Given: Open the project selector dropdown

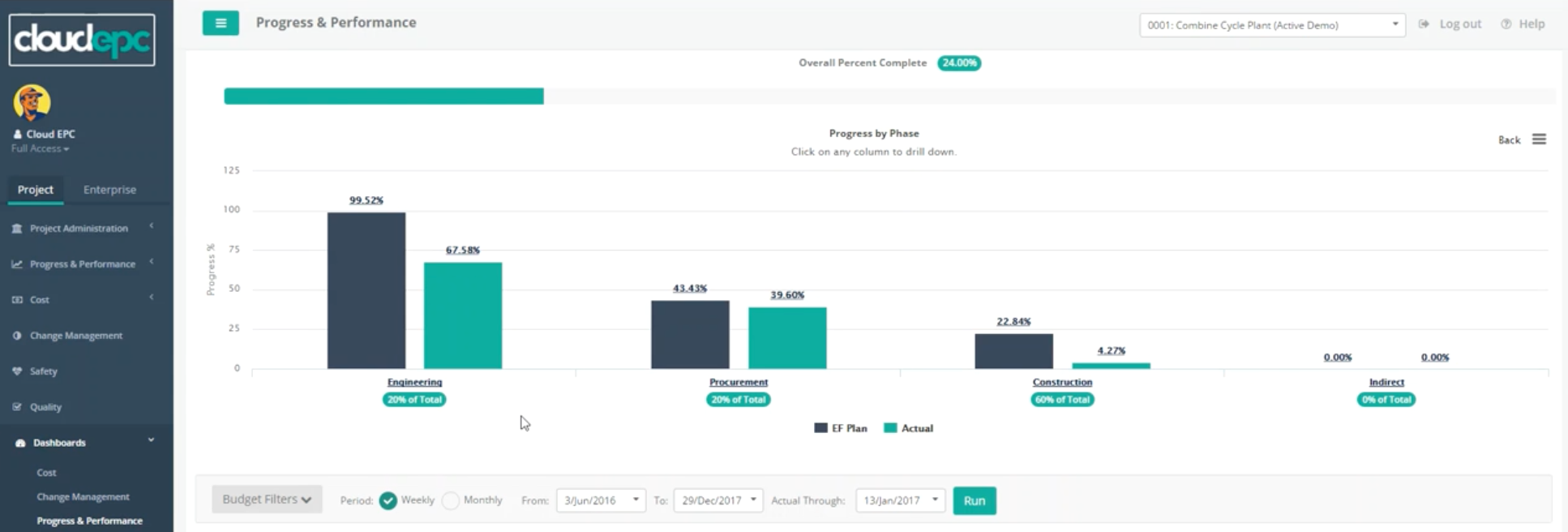Looking at the screenshot, I should (x=1272, y=25).
